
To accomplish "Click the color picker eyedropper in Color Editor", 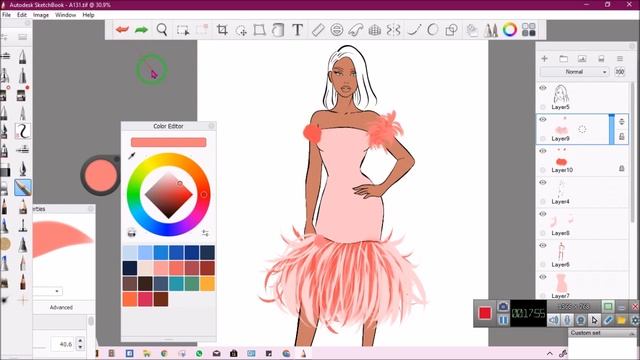I will click(x=132, y=156).
